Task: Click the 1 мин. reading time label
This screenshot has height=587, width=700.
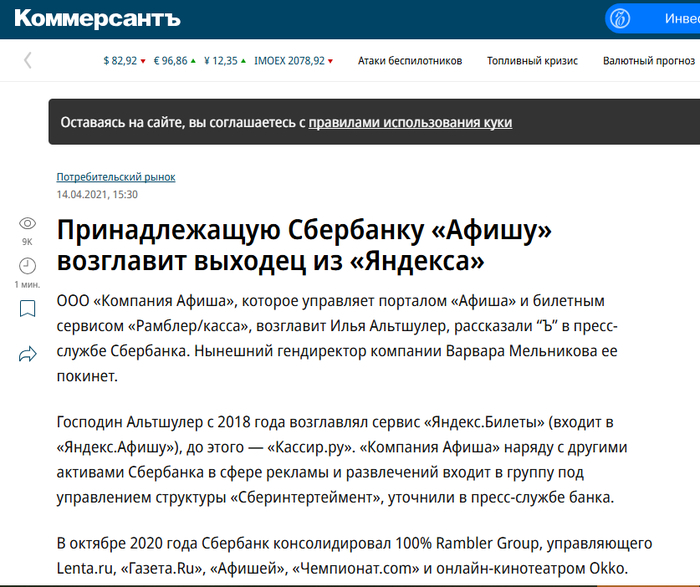Action: coord(27,284)
